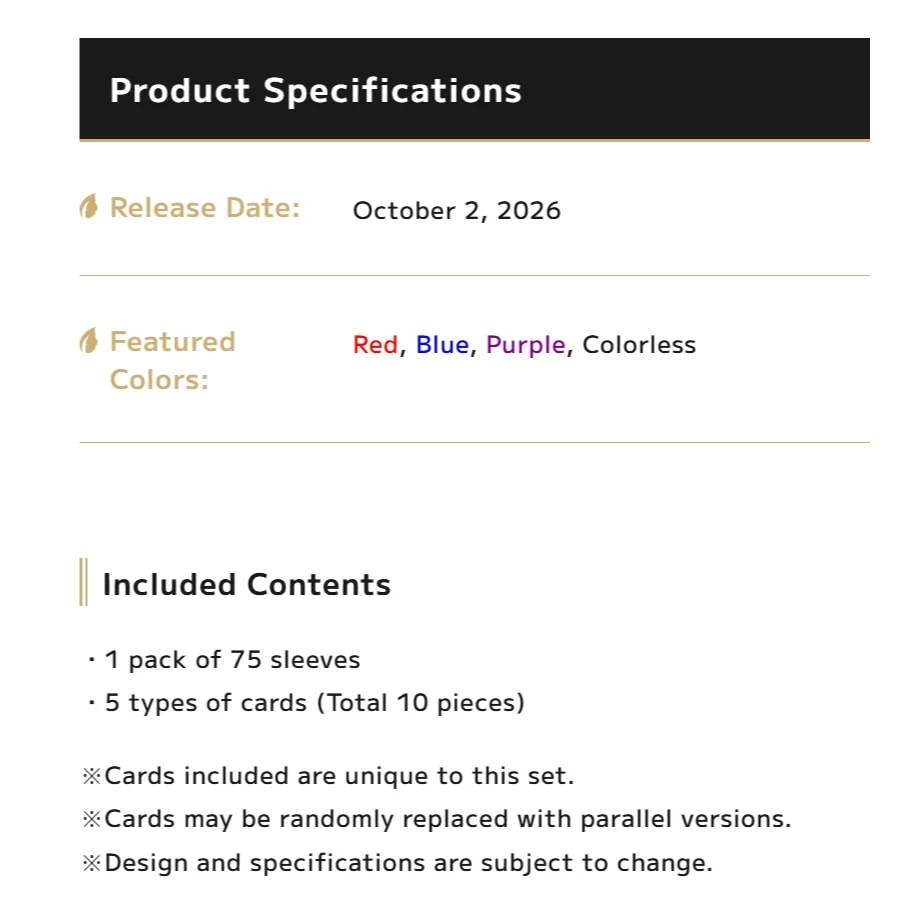Click the October 2, 2026 date text

[457, 211]
